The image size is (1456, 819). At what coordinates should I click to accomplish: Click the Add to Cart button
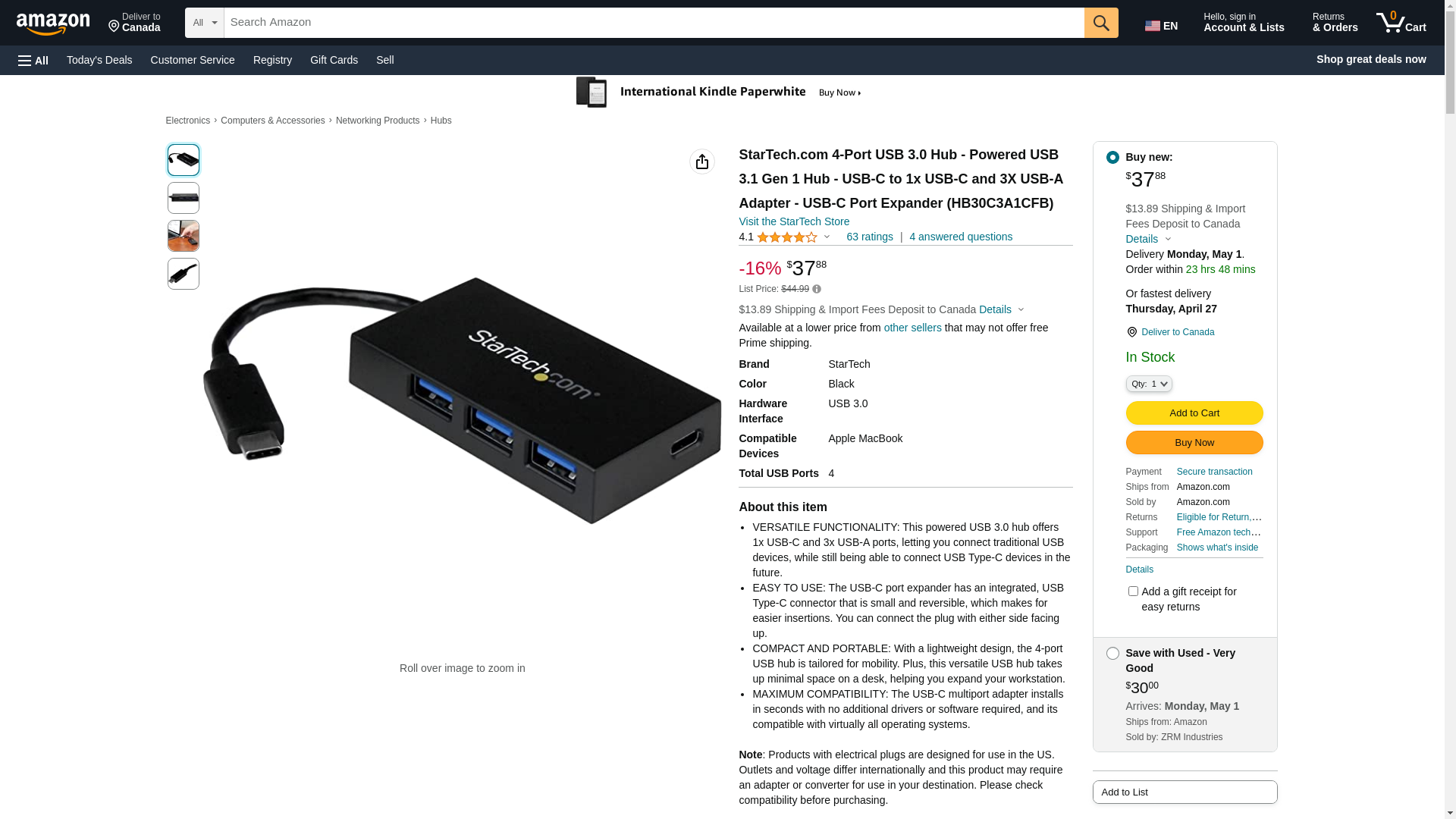(1194, 413)
